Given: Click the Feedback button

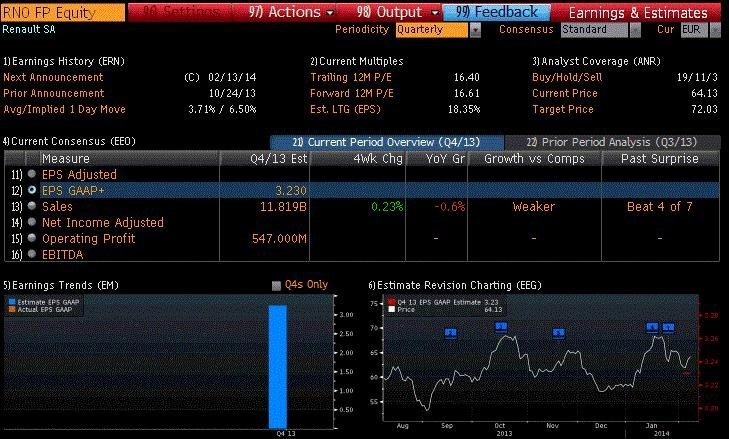Looking at the screenshot, I should pos(497,12).
